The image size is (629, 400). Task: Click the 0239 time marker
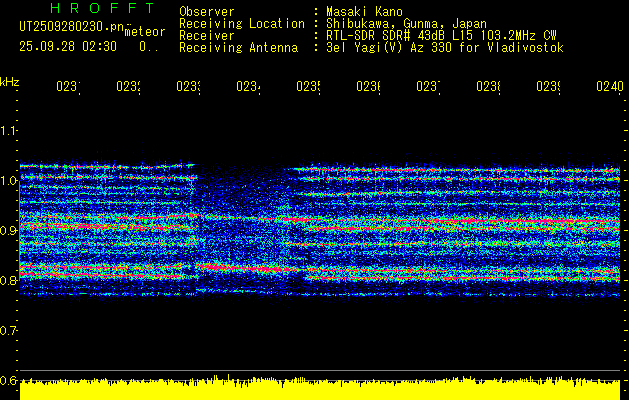(549, 87)
